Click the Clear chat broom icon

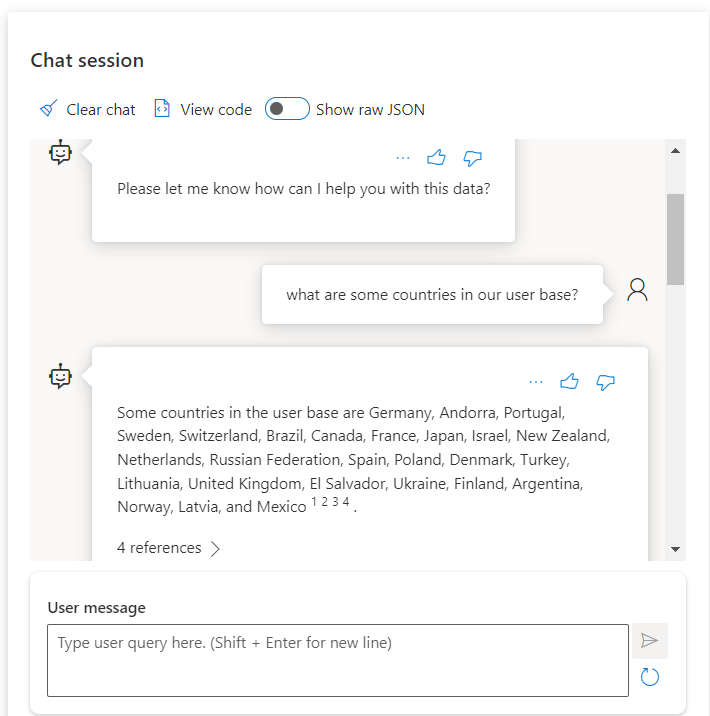[x=48, y=109]
